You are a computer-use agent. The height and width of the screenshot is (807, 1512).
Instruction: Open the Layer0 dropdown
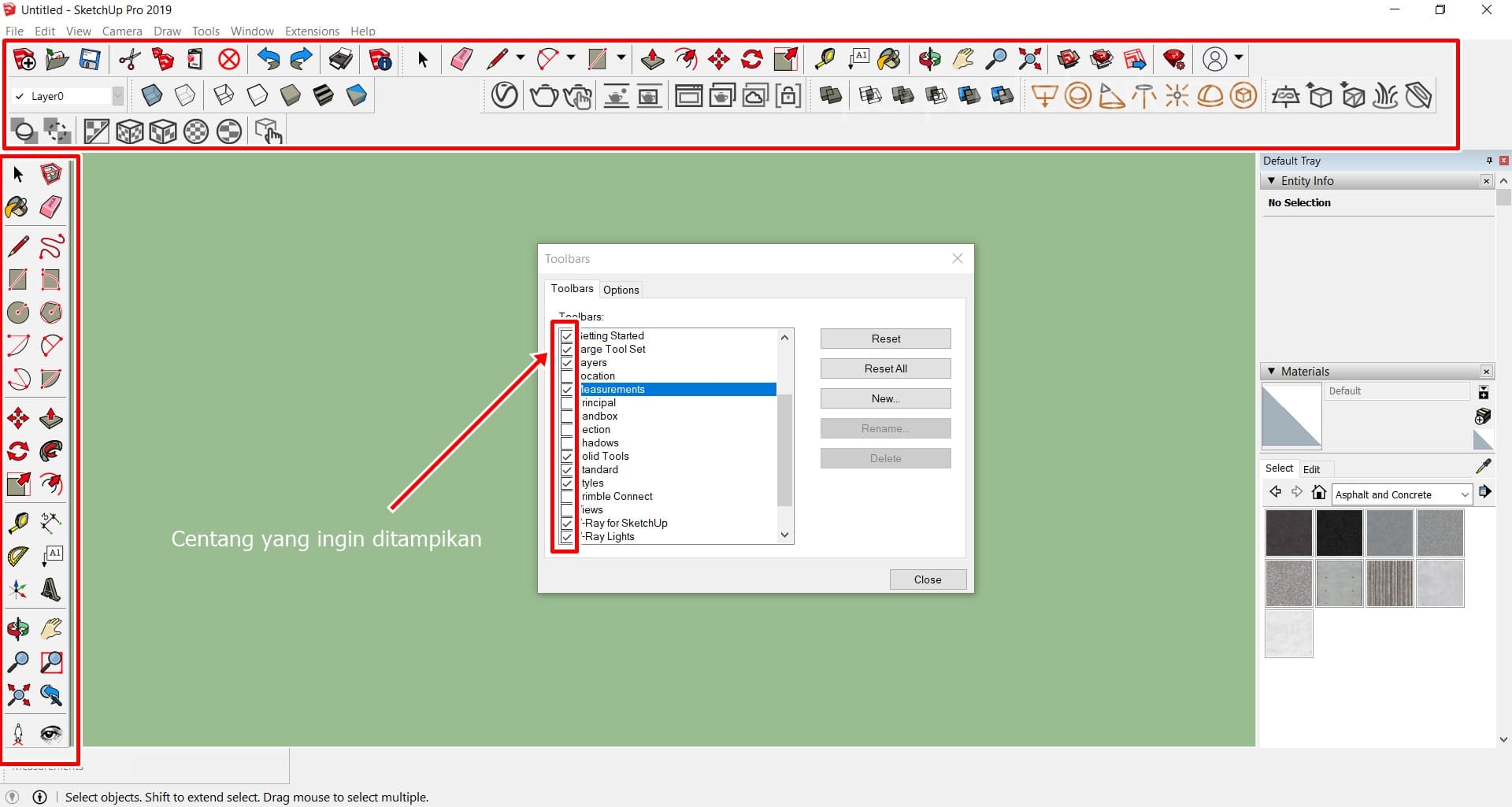coord(117,96)
